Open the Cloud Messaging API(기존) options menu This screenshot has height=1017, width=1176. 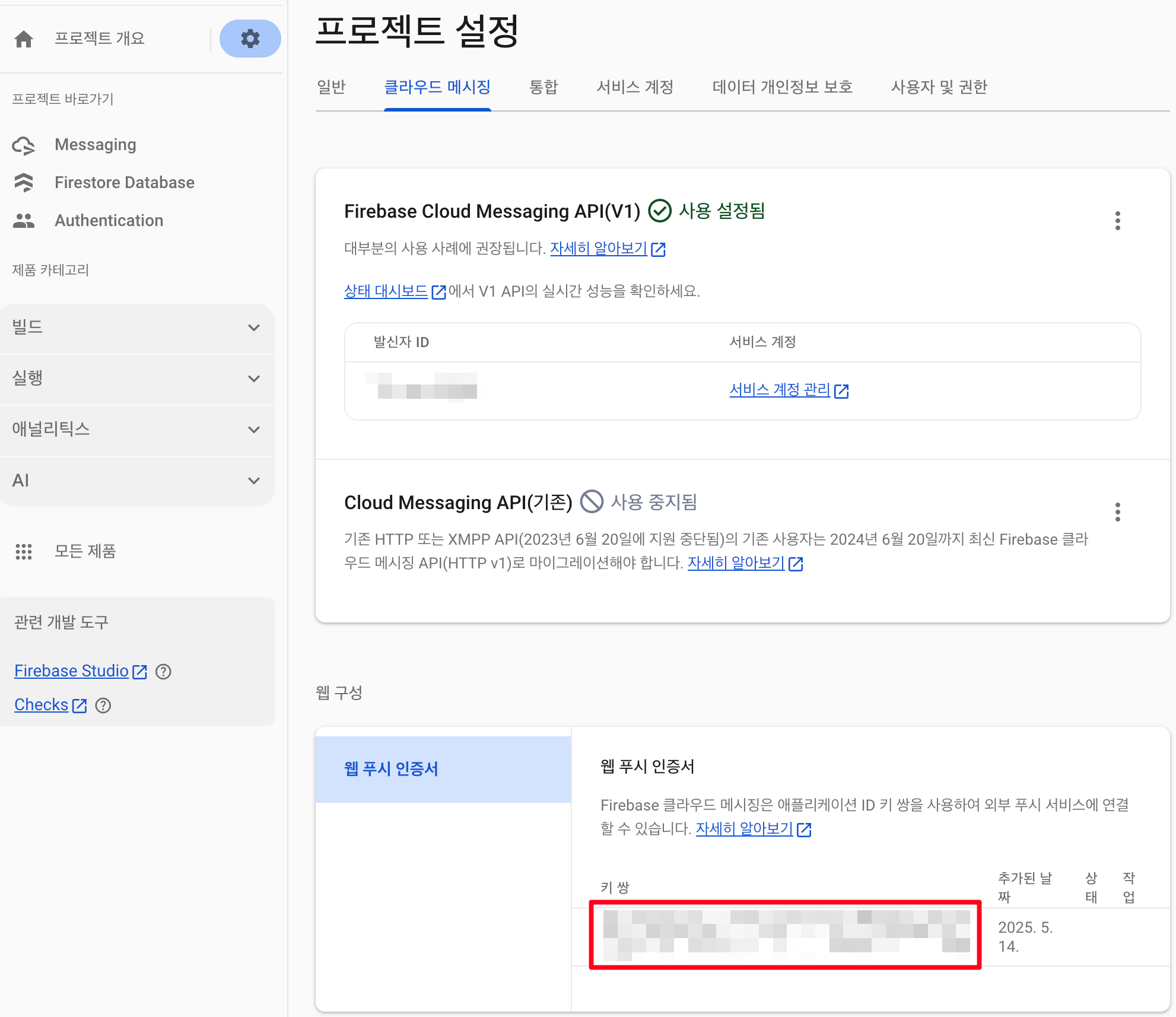pyautogui.click(x=1117, y=512)
